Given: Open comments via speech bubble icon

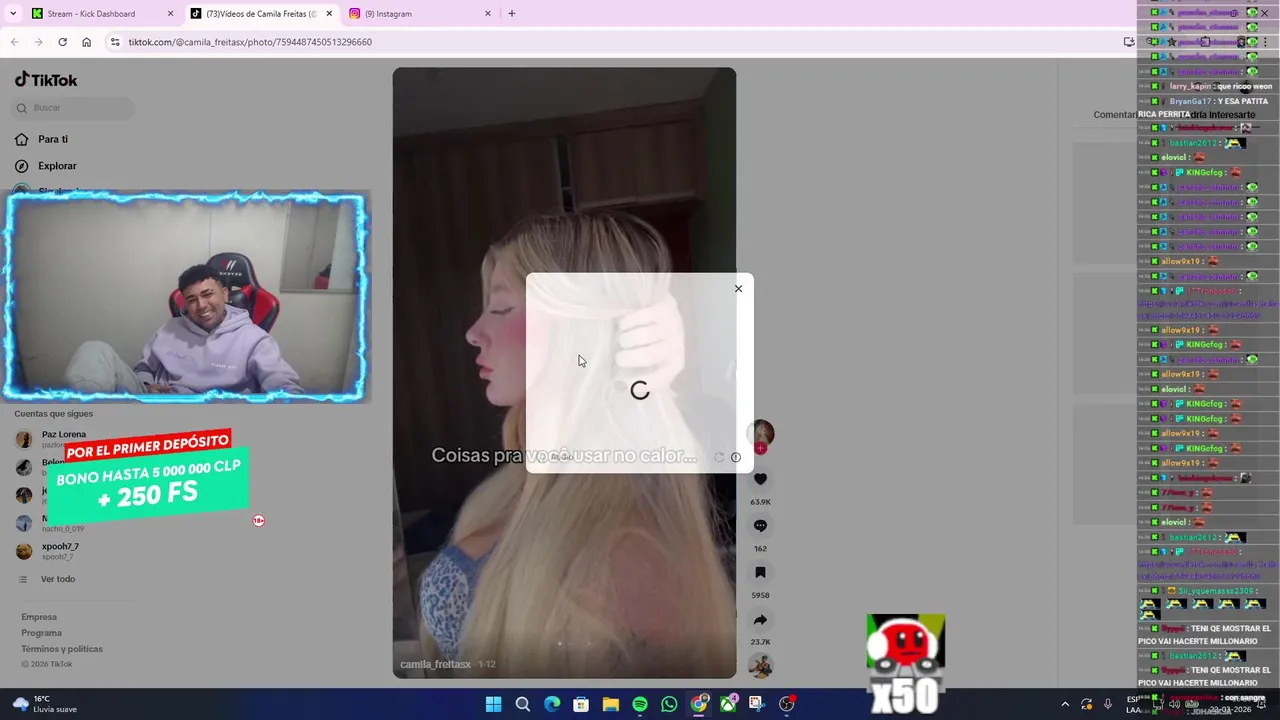Looking at the screenshot, I should 760,526.
